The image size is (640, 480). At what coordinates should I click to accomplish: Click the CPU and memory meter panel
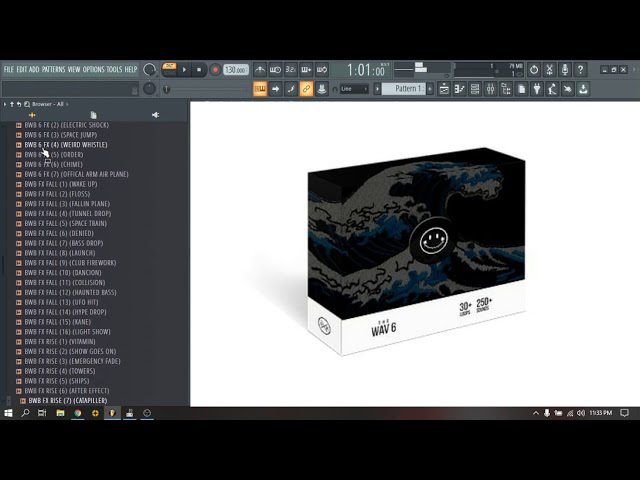pos(489,70)
